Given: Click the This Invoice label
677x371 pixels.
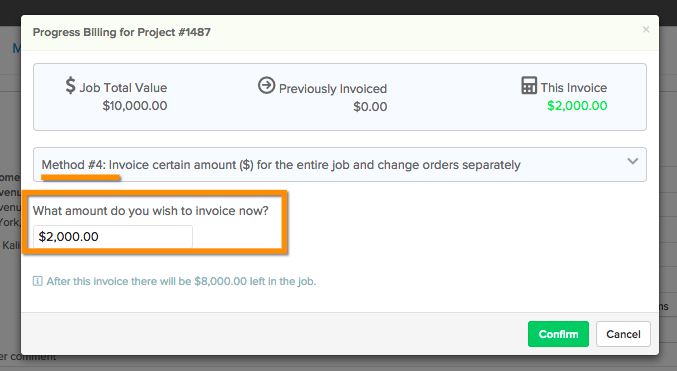Looking at the screenshot, I should (x=574, y=88).
